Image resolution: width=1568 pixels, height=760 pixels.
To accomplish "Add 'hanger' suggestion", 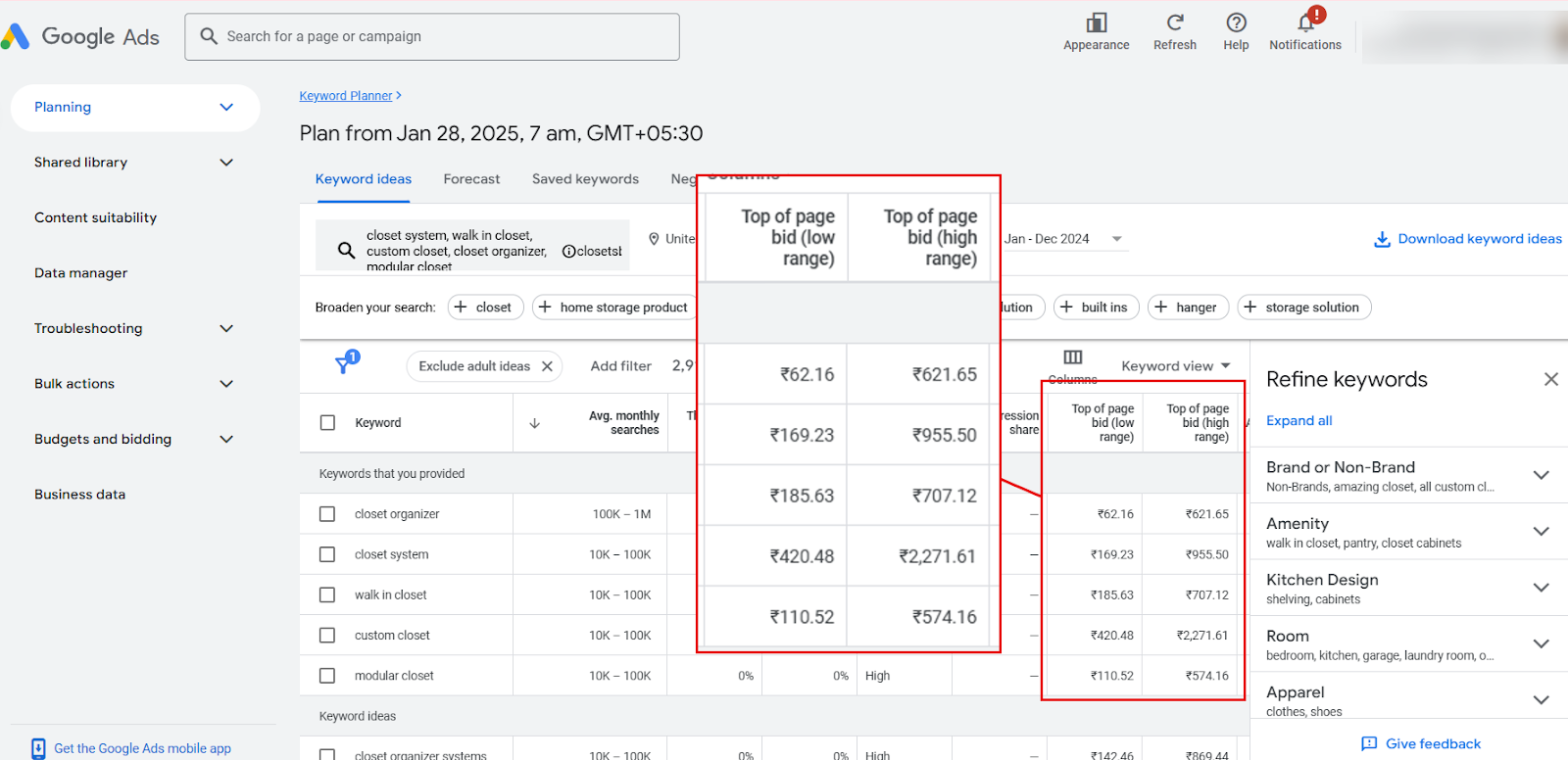I will (x=1187, y=308).
